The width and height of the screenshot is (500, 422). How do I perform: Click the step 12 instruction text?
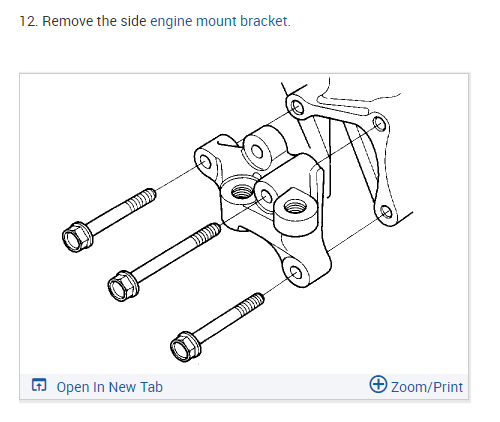[x=155, y=21]
